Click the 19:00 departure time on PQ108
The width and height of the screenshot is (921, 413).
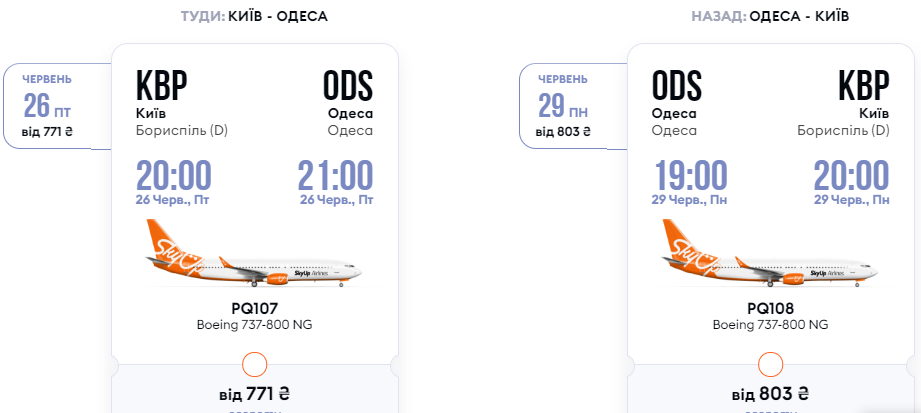(690, 176)
